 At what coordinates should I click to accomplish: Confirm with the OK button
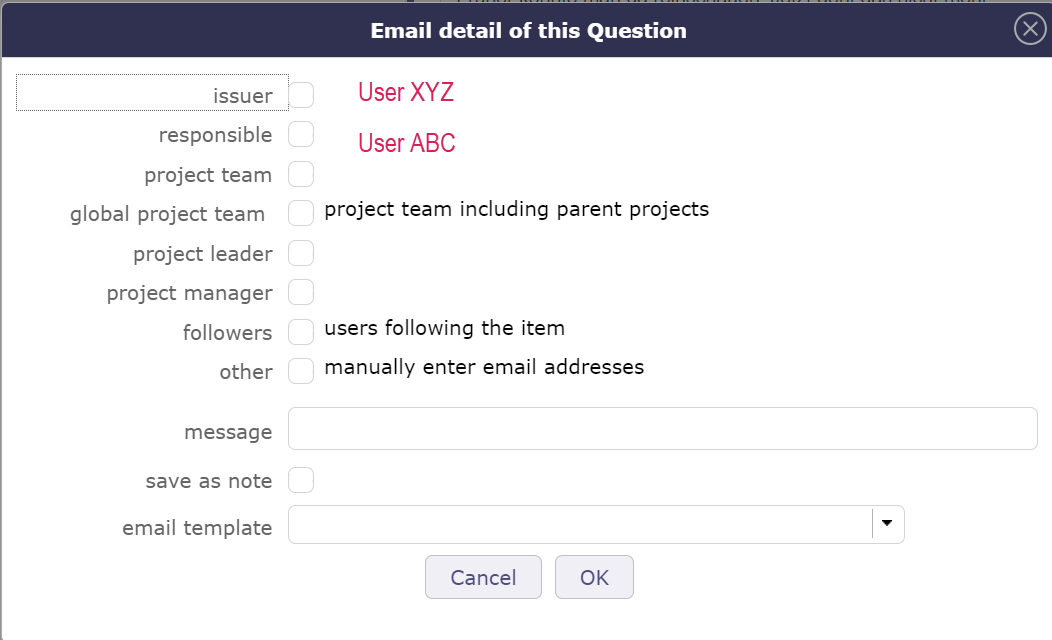click(594, 577)
